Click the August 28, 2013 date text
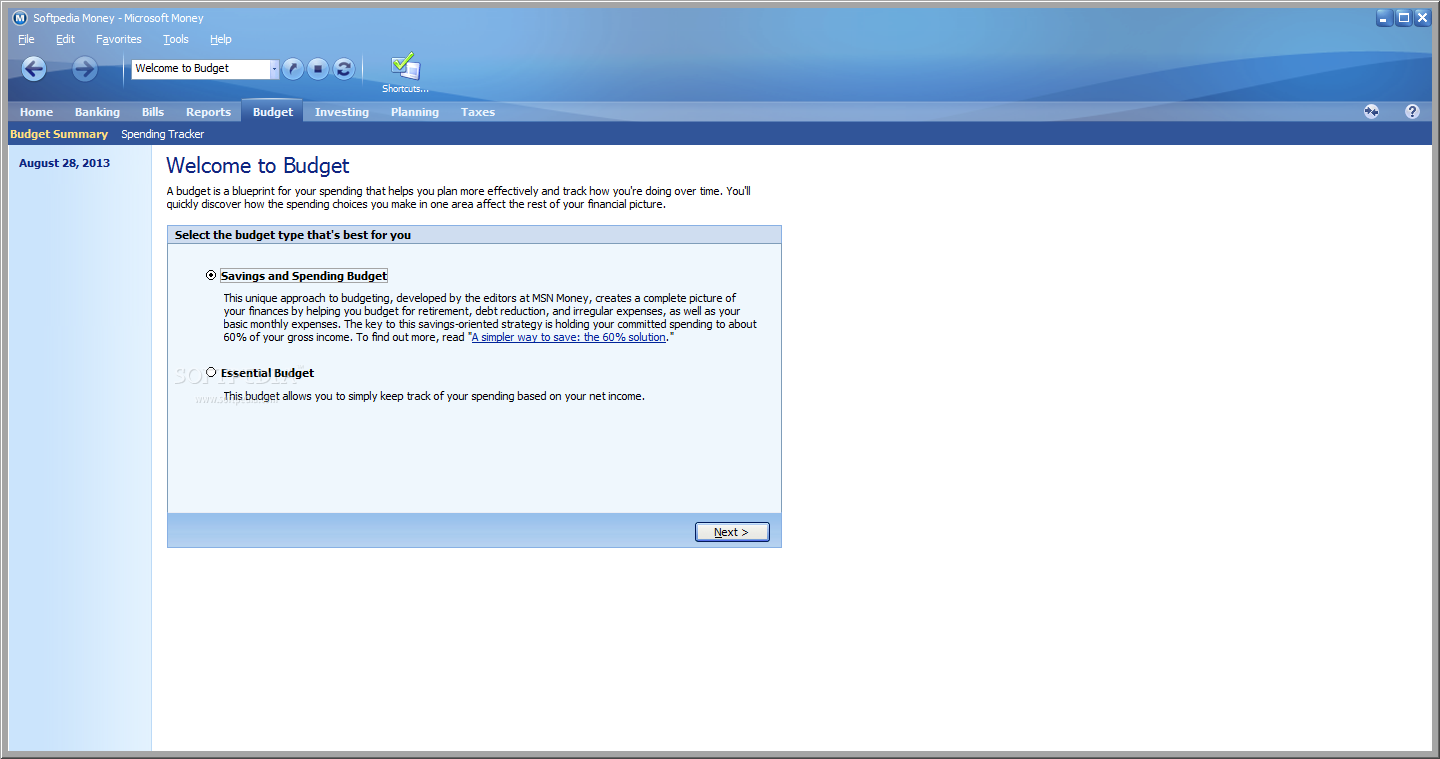The width and height of the screenshot is (1440, 759). 64,163
